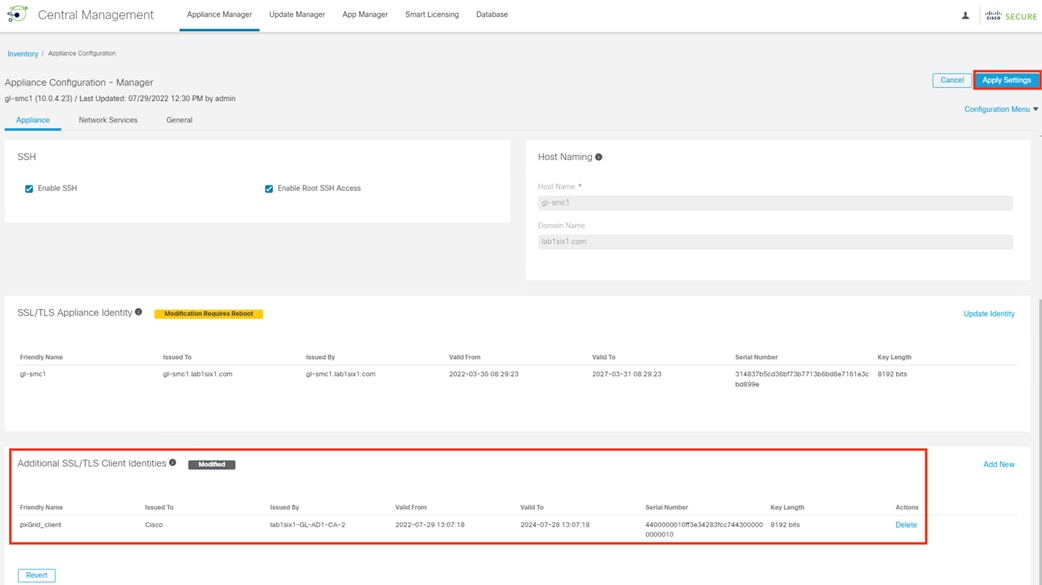Toggle Enable Root SSH Access checkbox
The height and width of the screenshot is (585, 1042).
[x=269, y=189]
